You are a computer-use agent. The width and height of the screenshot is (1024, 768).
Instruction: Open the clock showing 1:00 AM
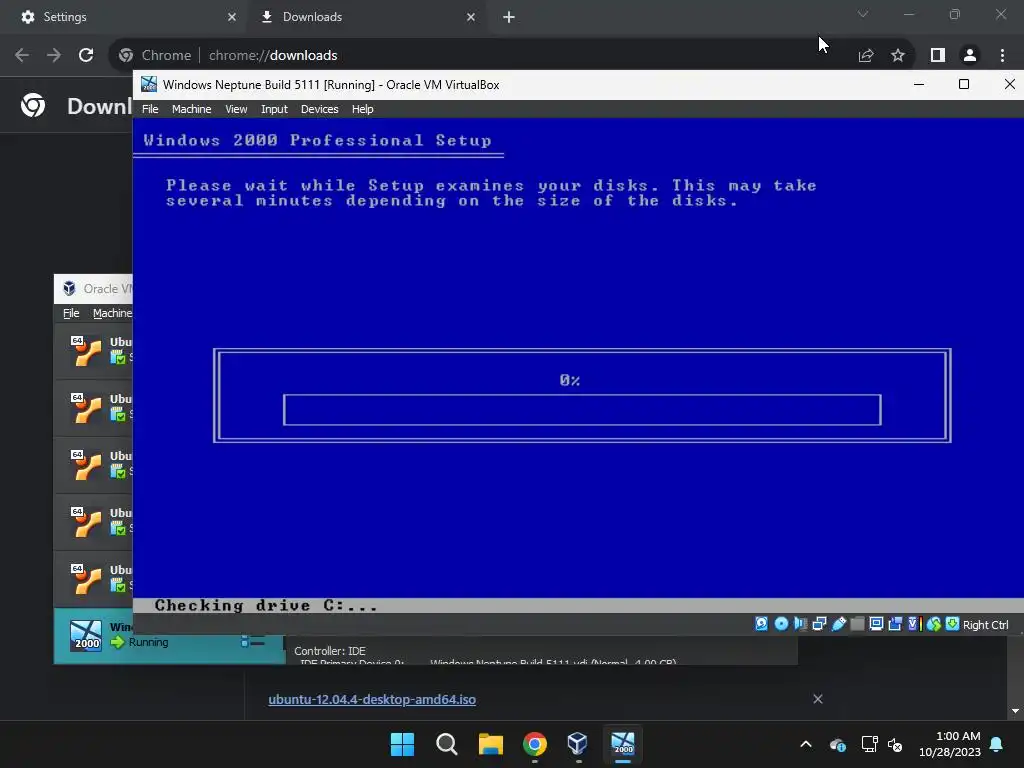point(950,744)
